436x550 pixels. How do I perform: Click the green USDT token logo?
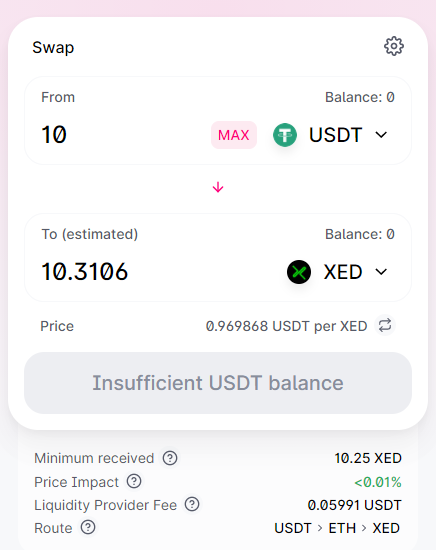coord(285,135)
